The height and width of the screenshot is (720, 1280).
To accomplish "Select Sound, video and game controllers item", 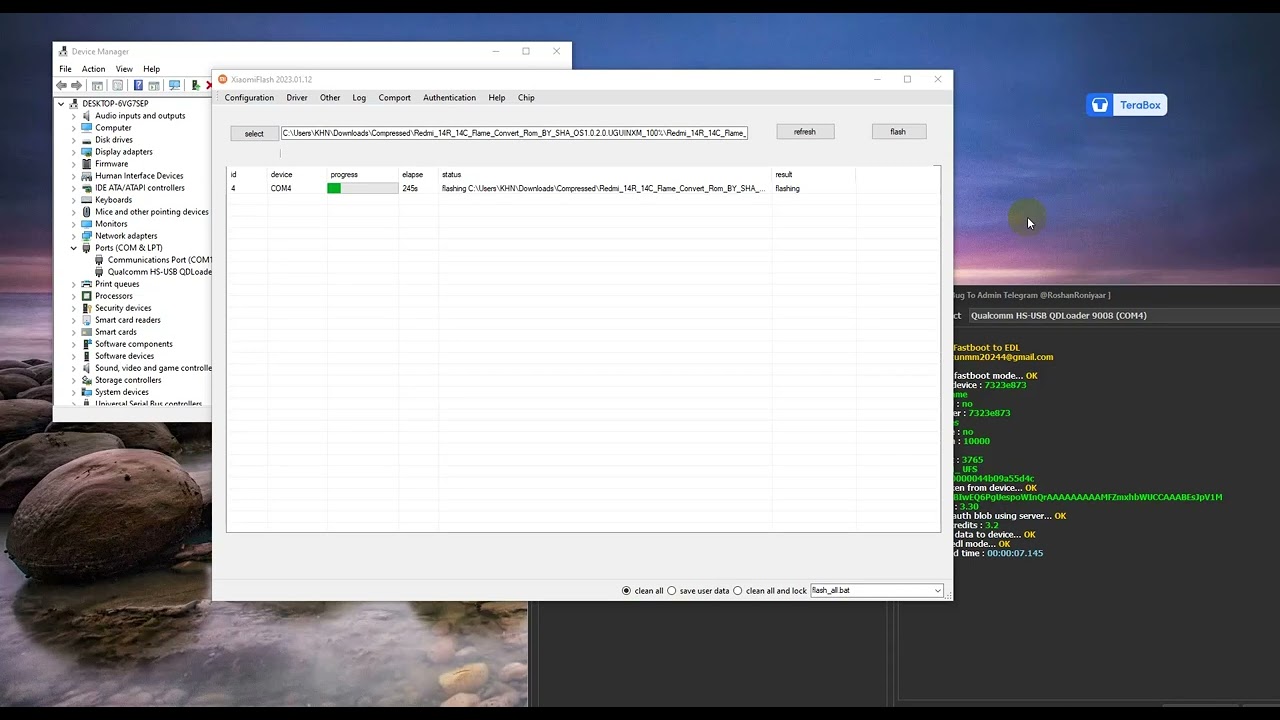I will [153, 368].
